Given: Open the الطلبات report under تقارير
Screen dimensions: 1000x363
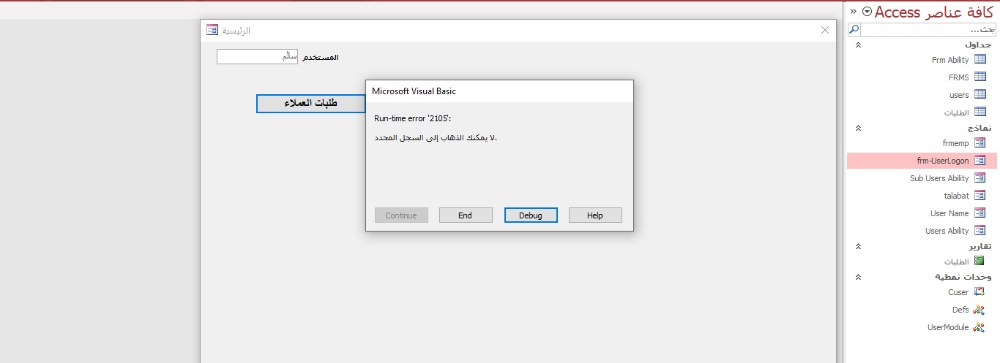Looking at the screenshot, I should [x=965, y=262].
